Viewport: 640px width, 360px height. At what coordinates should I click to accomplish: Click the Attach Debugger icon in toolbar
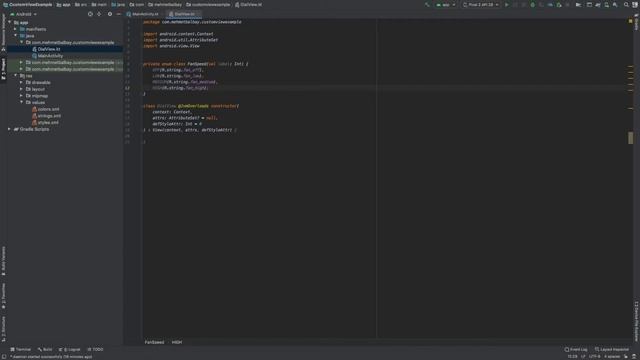tap(559, 5)
